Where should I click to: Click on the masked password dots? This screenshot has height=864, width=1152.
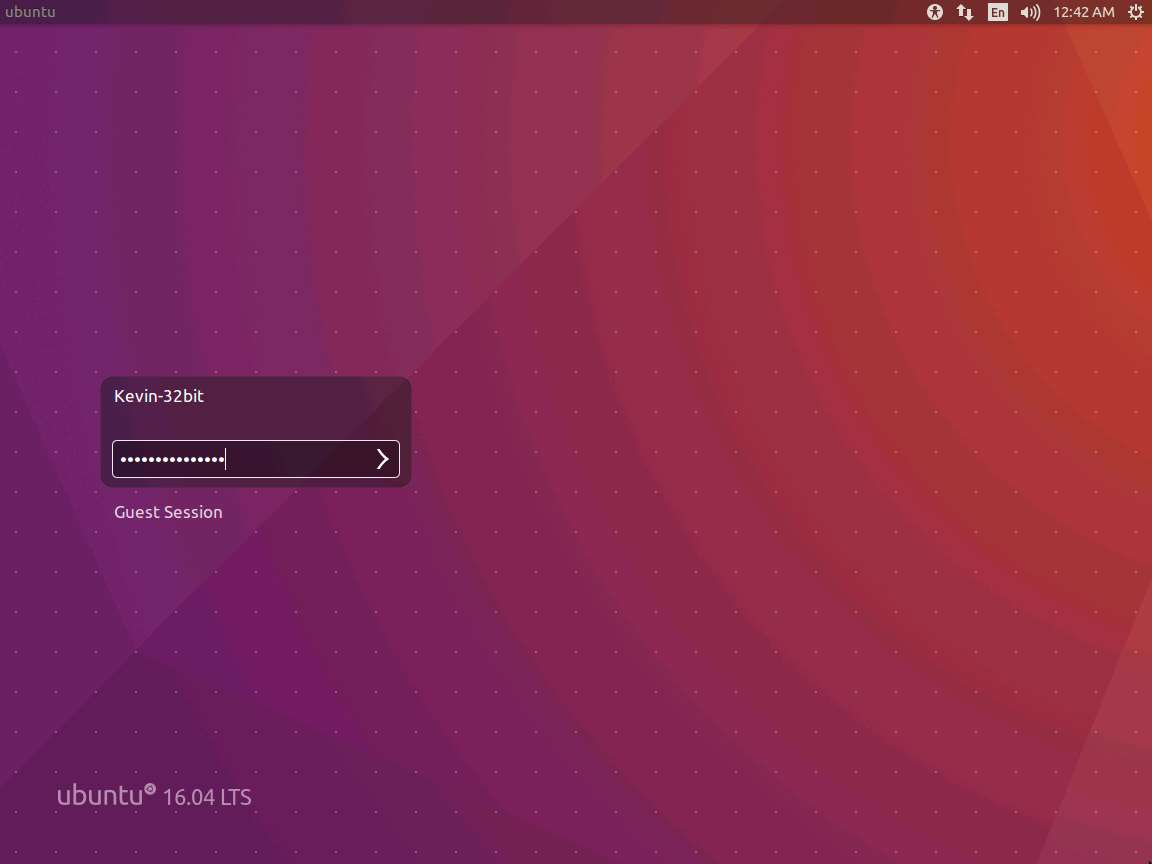pos(171,459)
